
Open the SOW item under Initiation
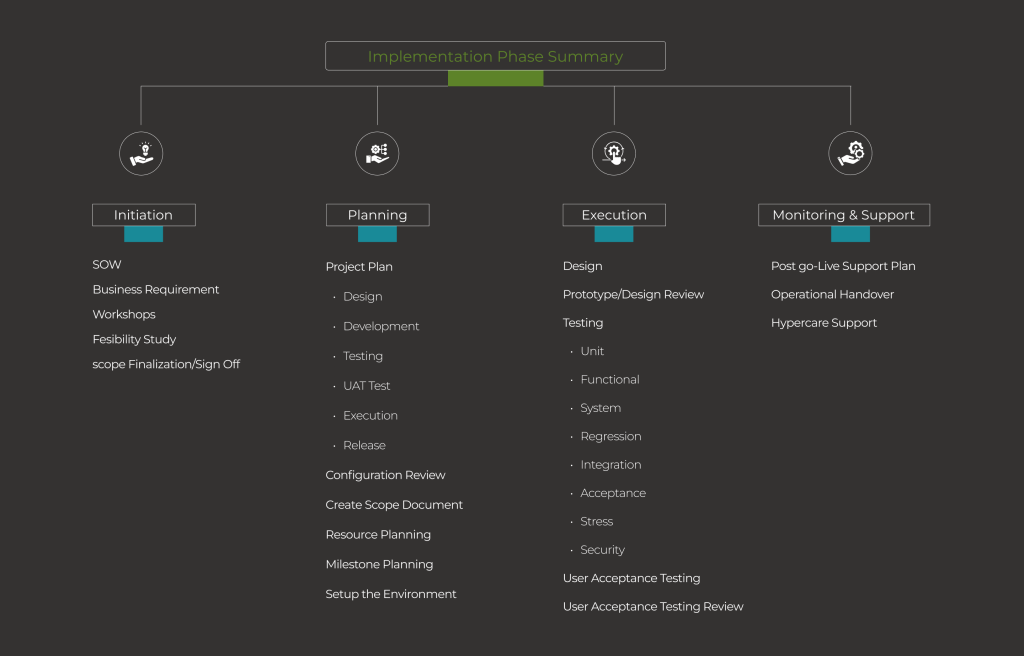[x=106, y=264]
